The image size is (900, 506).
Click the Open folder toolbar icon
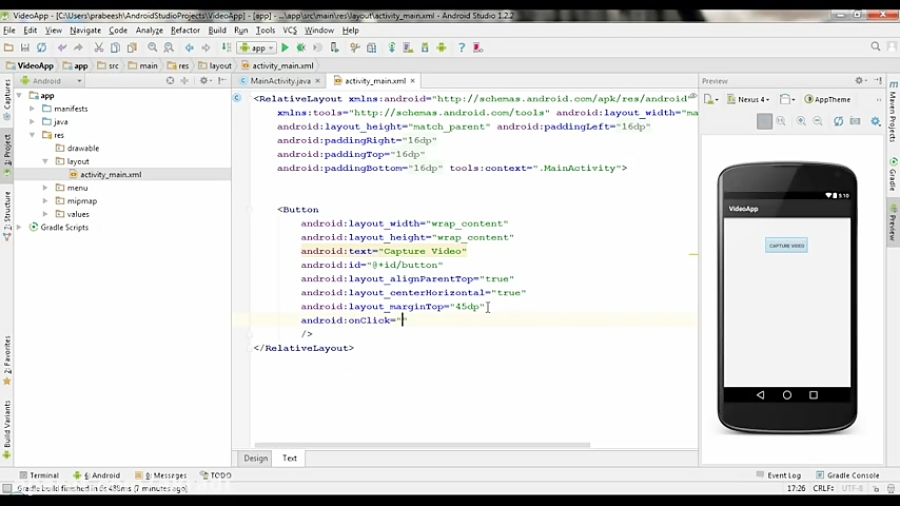pos(9,48)
